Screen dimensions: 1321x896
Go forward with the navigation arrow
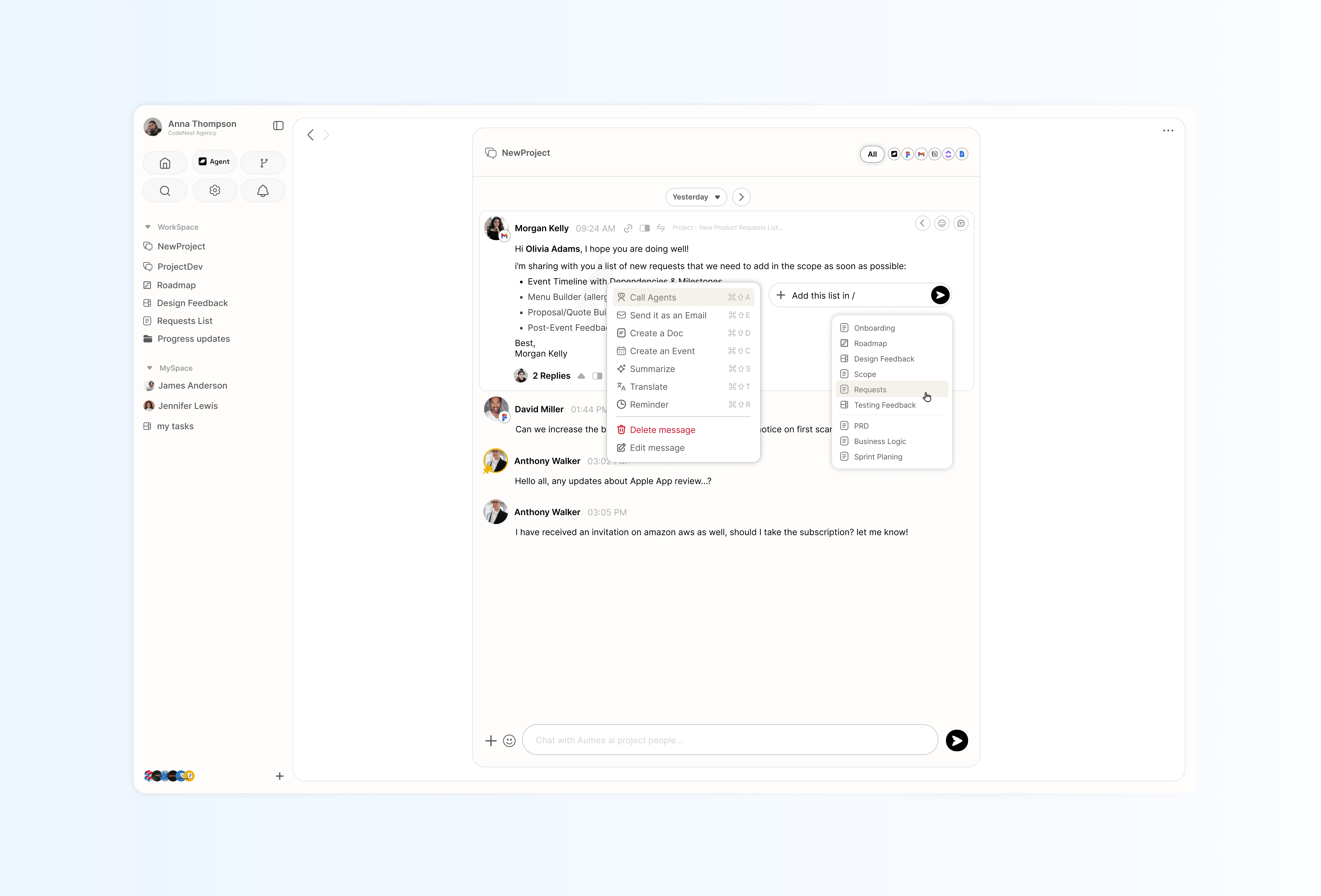326,135
